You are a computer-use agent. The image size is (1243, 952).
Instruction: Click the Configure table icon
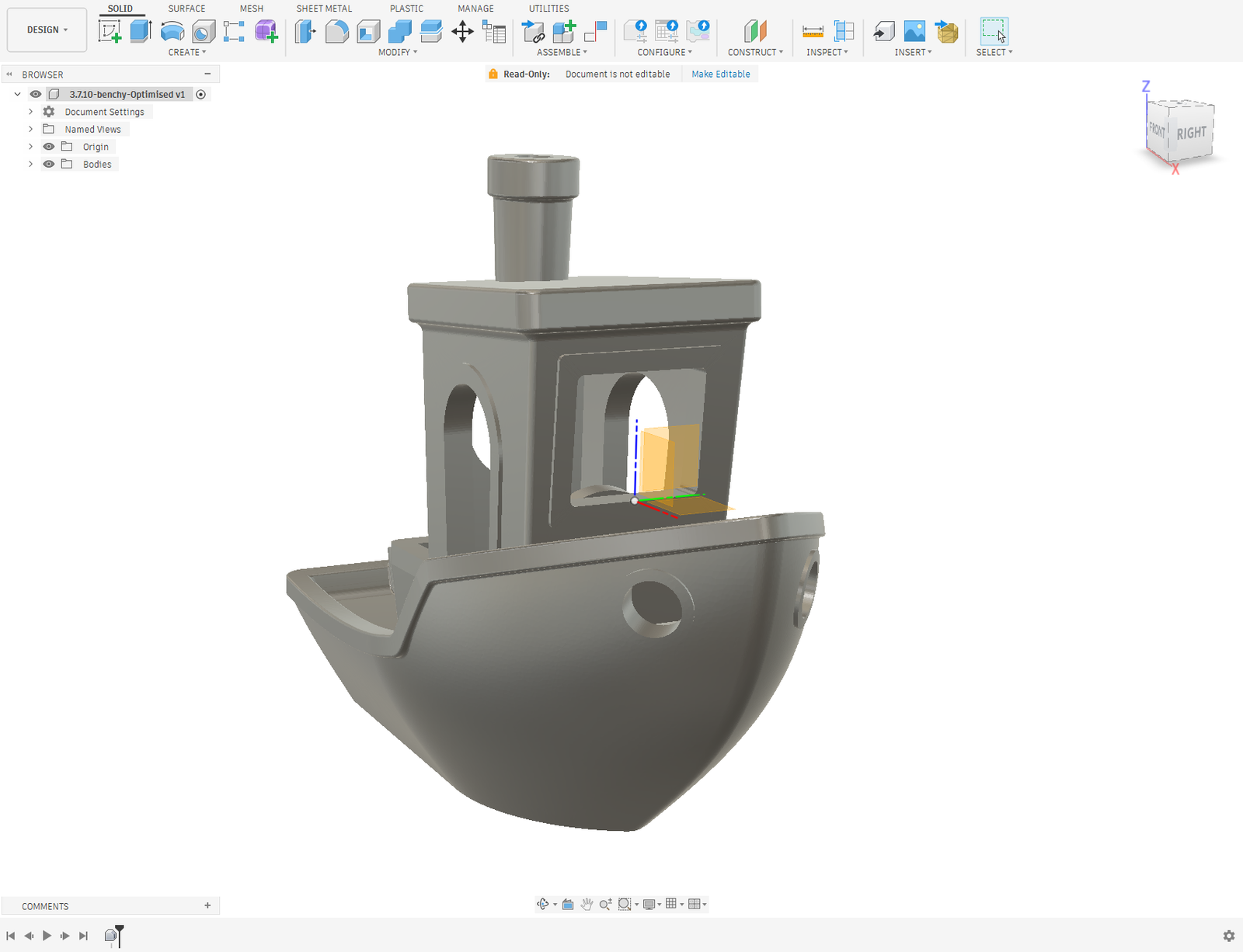[667, 31]
